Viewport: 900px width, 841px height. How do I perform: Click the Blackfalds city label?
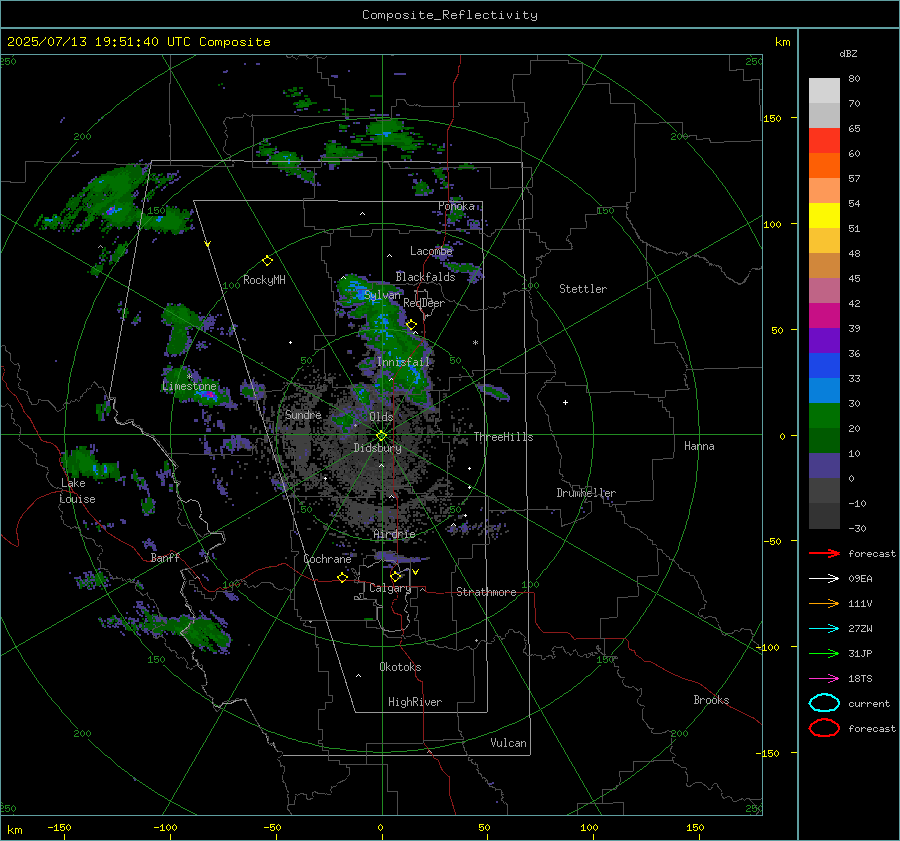click(425, 277)
